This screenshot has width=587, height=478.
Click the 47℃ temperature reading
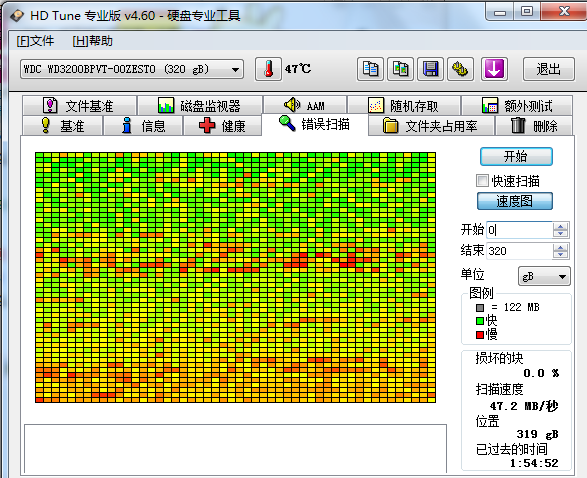[x=298, y=69]
